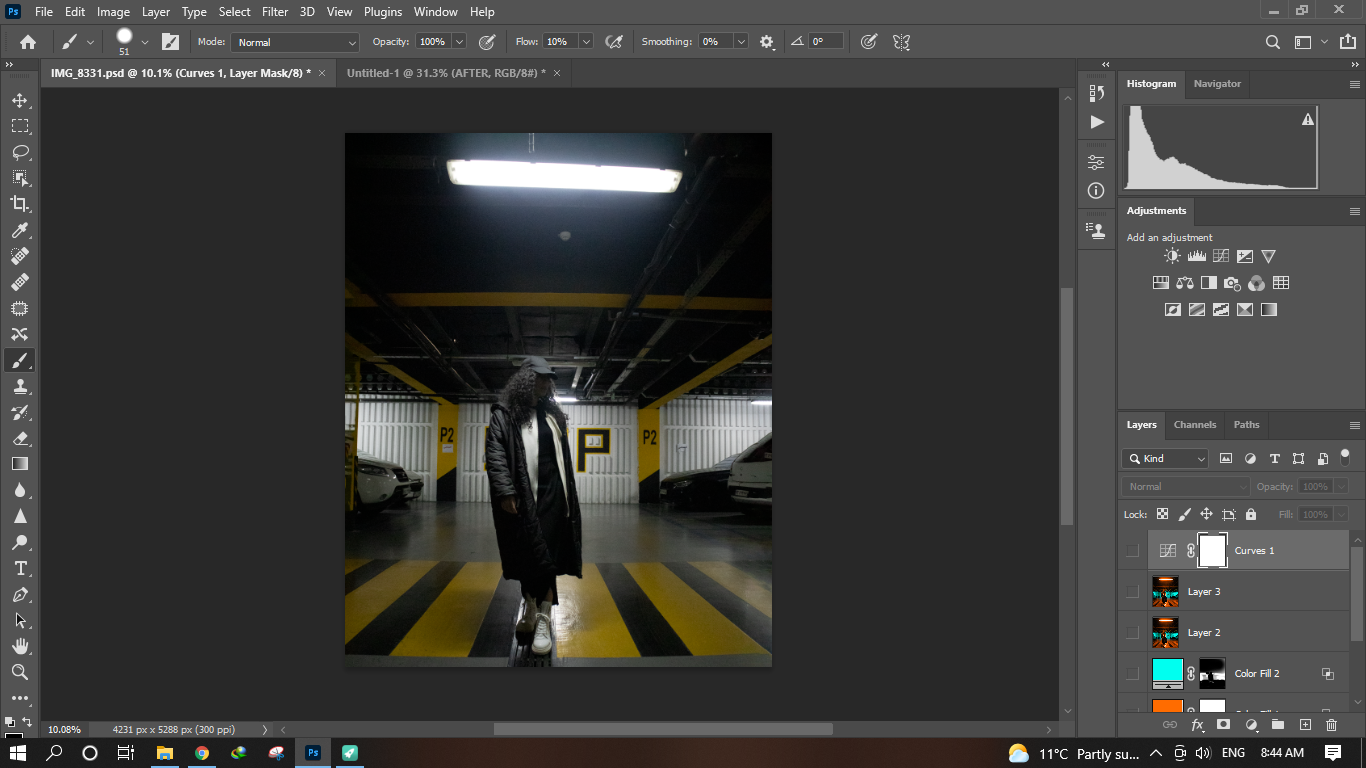Select the Spot Healing Brush tool
Viewport: 1366px width, 768px height.
click(20, 256)
